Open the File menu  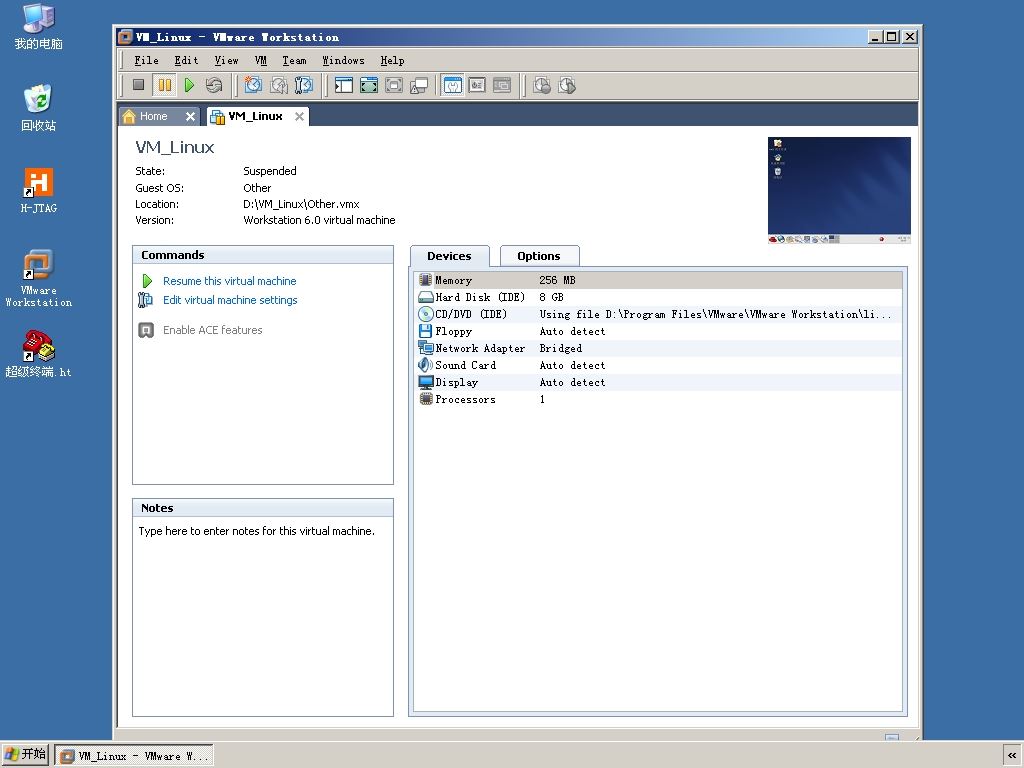(x=146, y=60)
